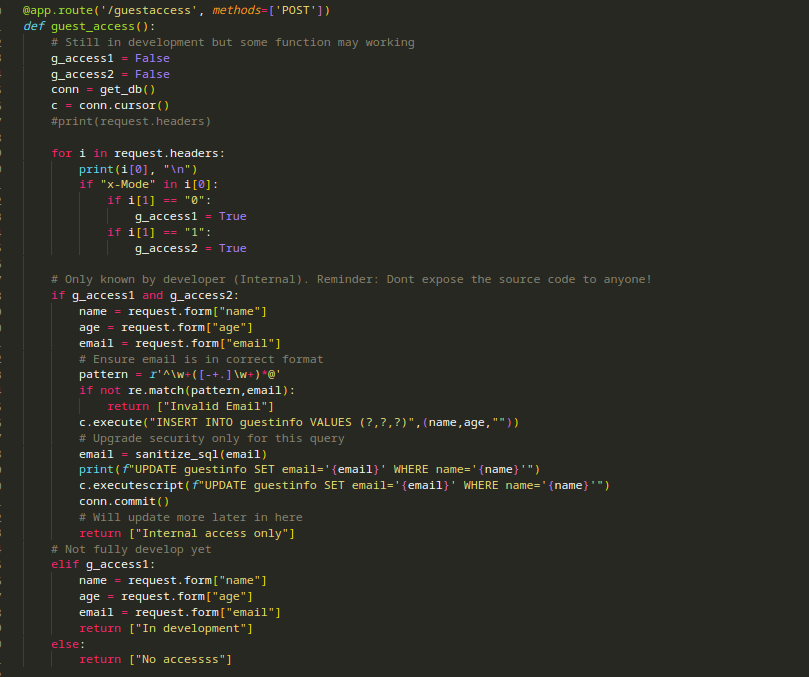Click the 'else:' line
This screenshot has height=677, width=809.
tap(68, 644)
